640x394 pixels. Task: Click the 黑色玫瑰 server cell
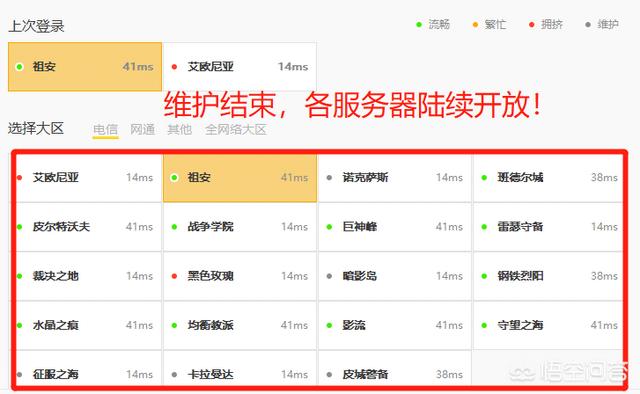click(240, 276)
